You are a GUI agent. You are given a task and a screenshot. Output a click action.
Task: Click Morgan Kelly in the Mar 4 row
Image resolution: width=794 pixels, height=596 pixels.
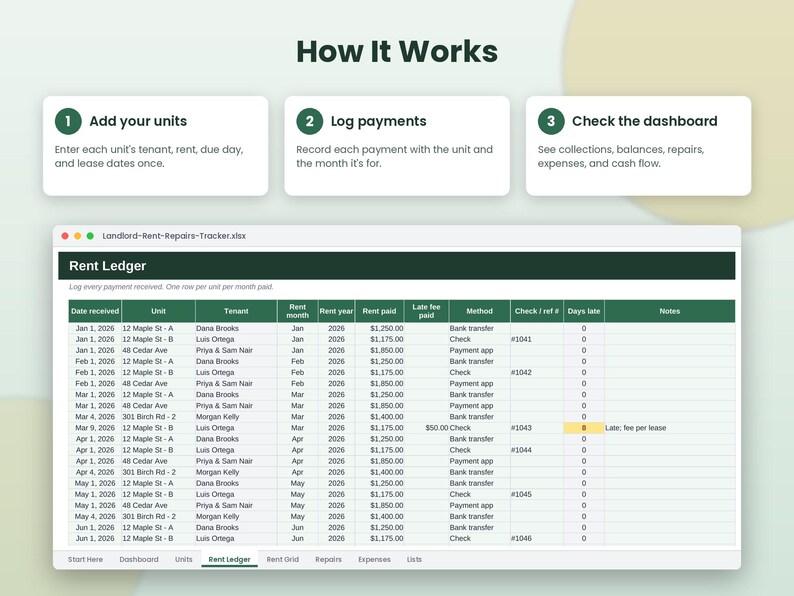click(x=236, y=417)
